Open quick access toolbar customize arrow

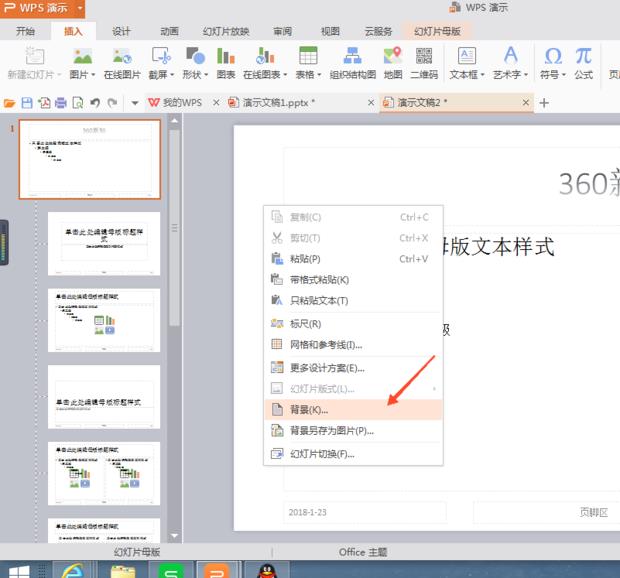point(135,103)
